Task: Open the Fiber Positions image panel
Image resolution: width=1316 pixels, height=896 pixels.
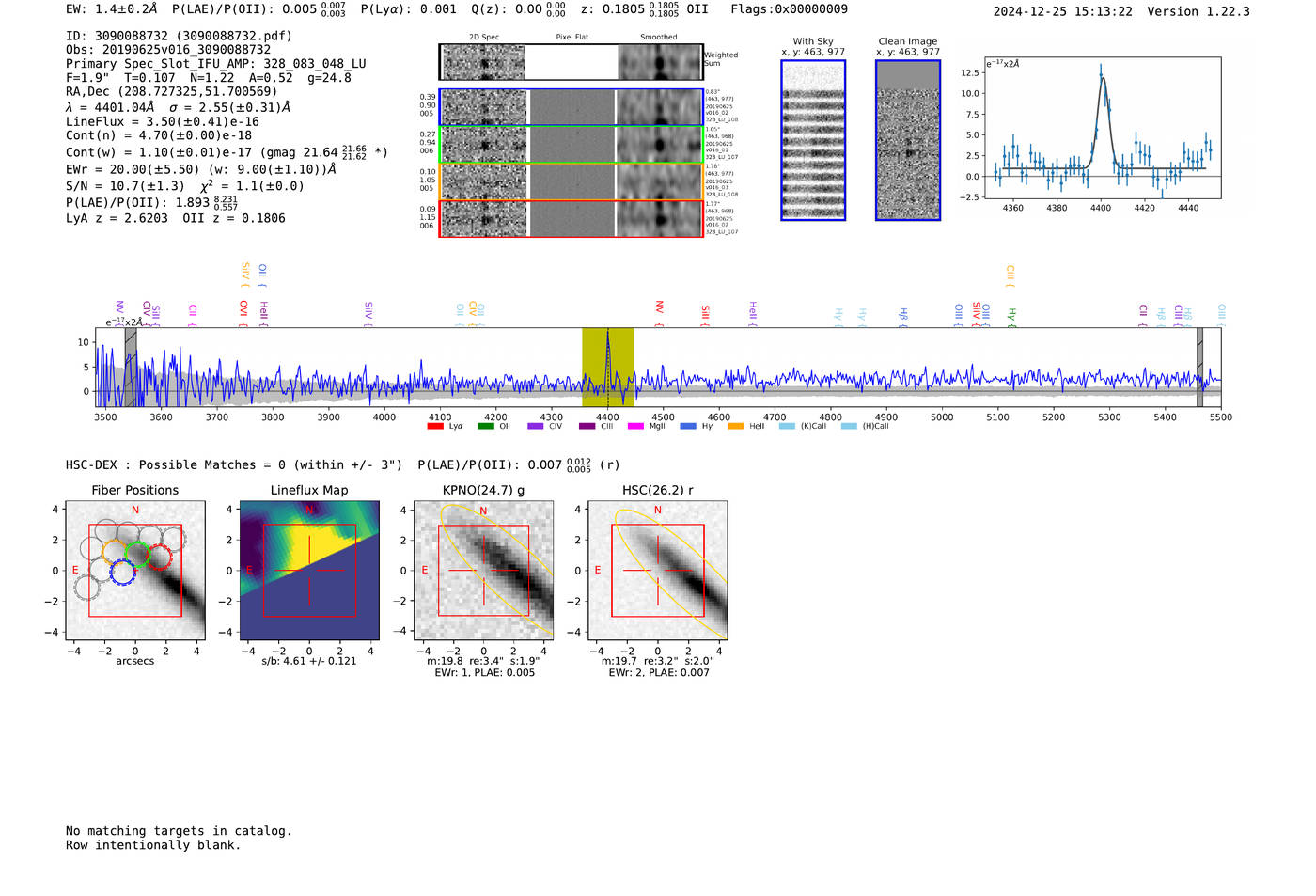Action: click(x=135, y=571)
